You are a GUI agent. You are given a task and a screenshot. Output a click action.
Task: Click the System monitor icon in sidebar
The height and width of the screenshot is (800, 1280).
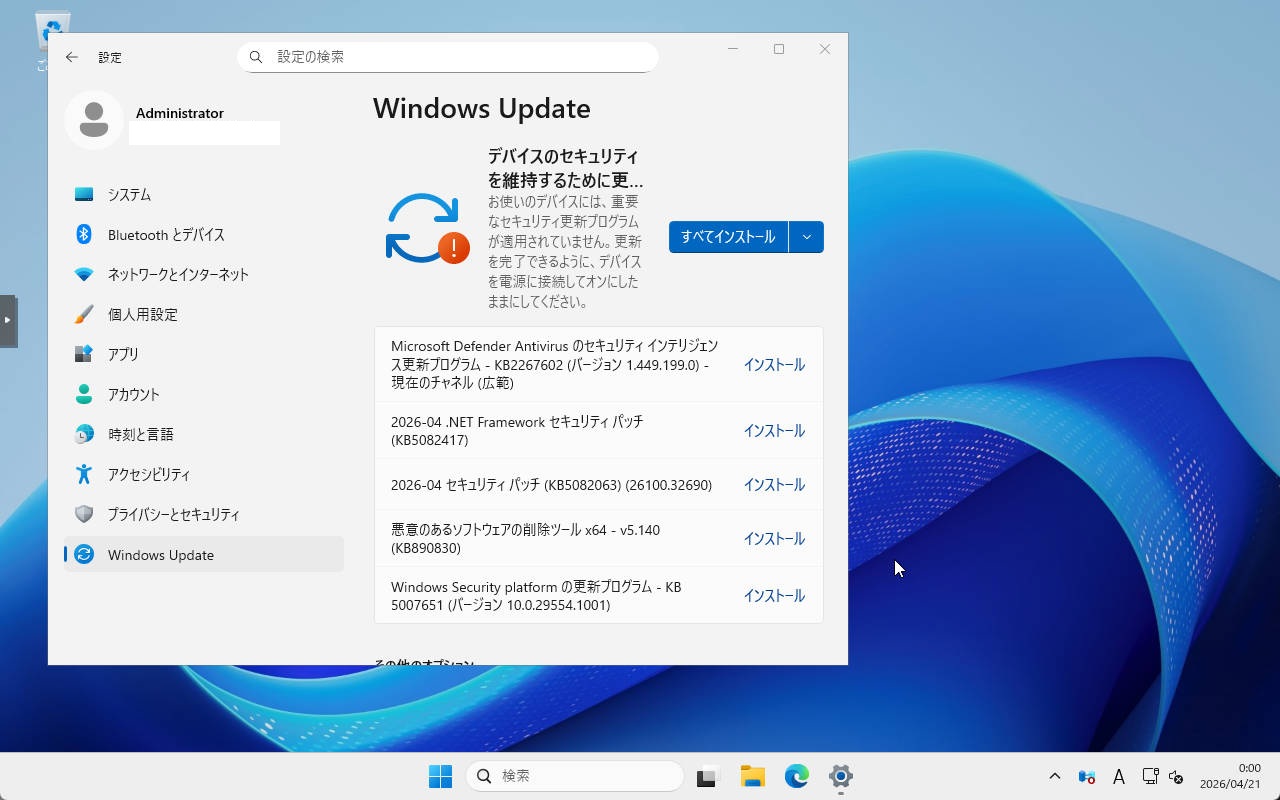(84, 195)
